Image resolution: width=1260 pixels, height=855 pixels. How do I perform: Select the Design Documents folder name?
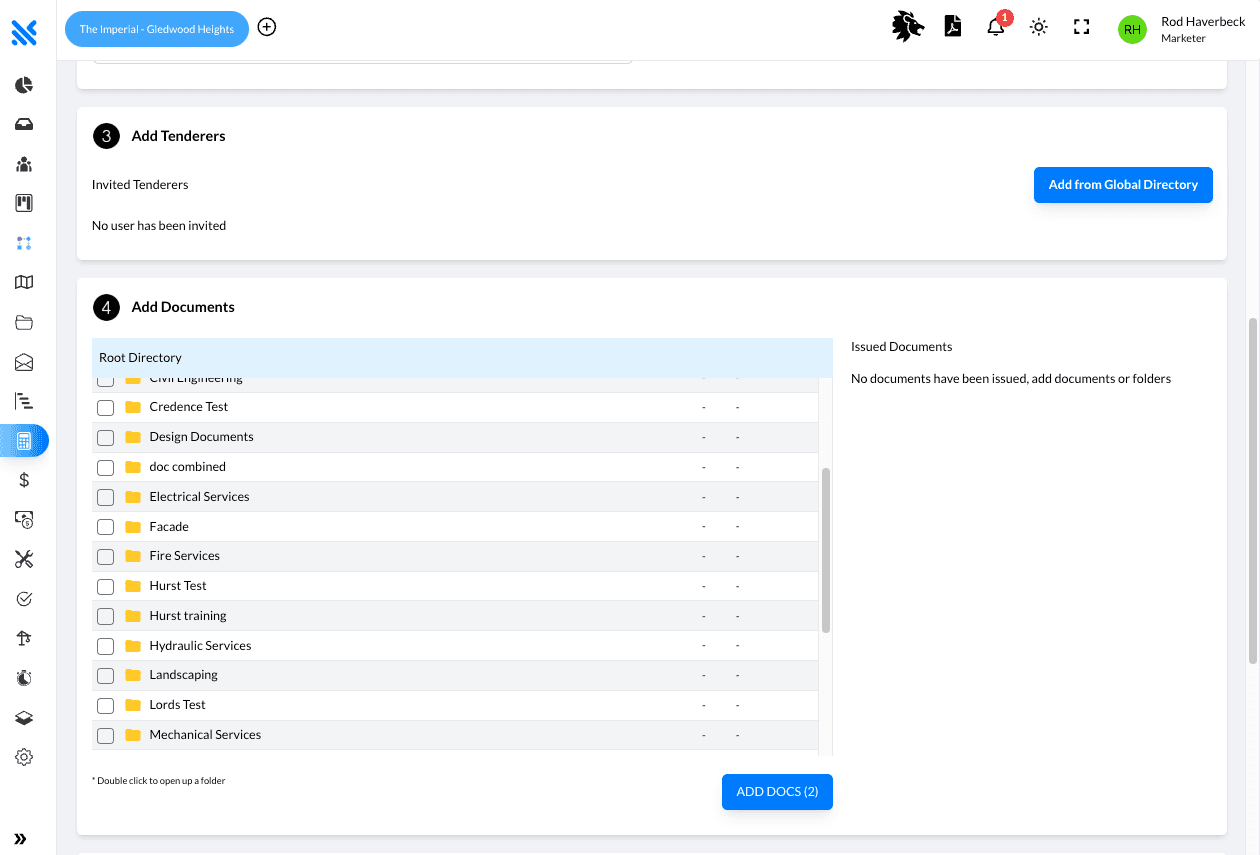click(201, 437)
